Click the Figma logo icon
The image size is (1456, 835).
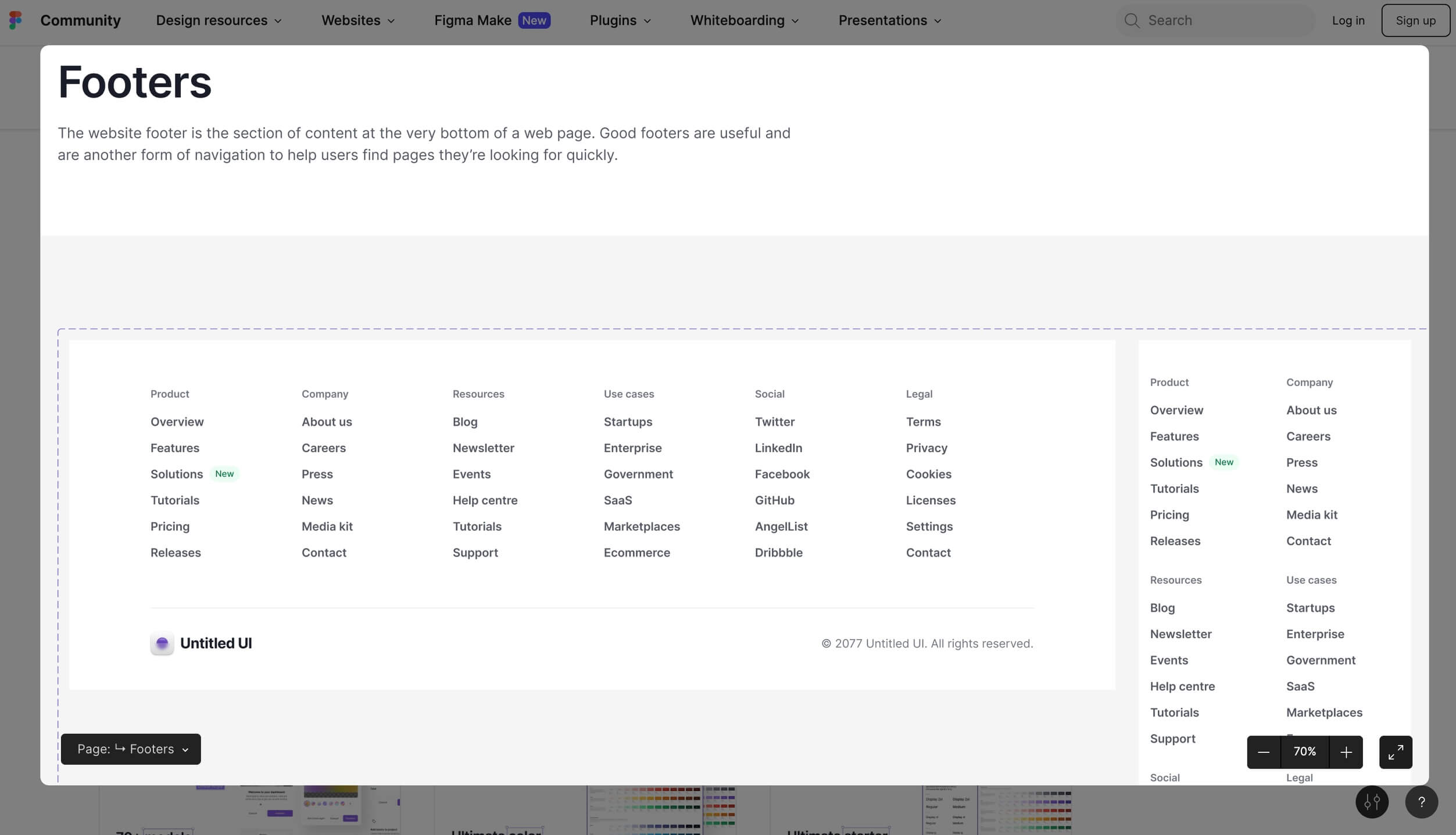[x=16, y=20]
